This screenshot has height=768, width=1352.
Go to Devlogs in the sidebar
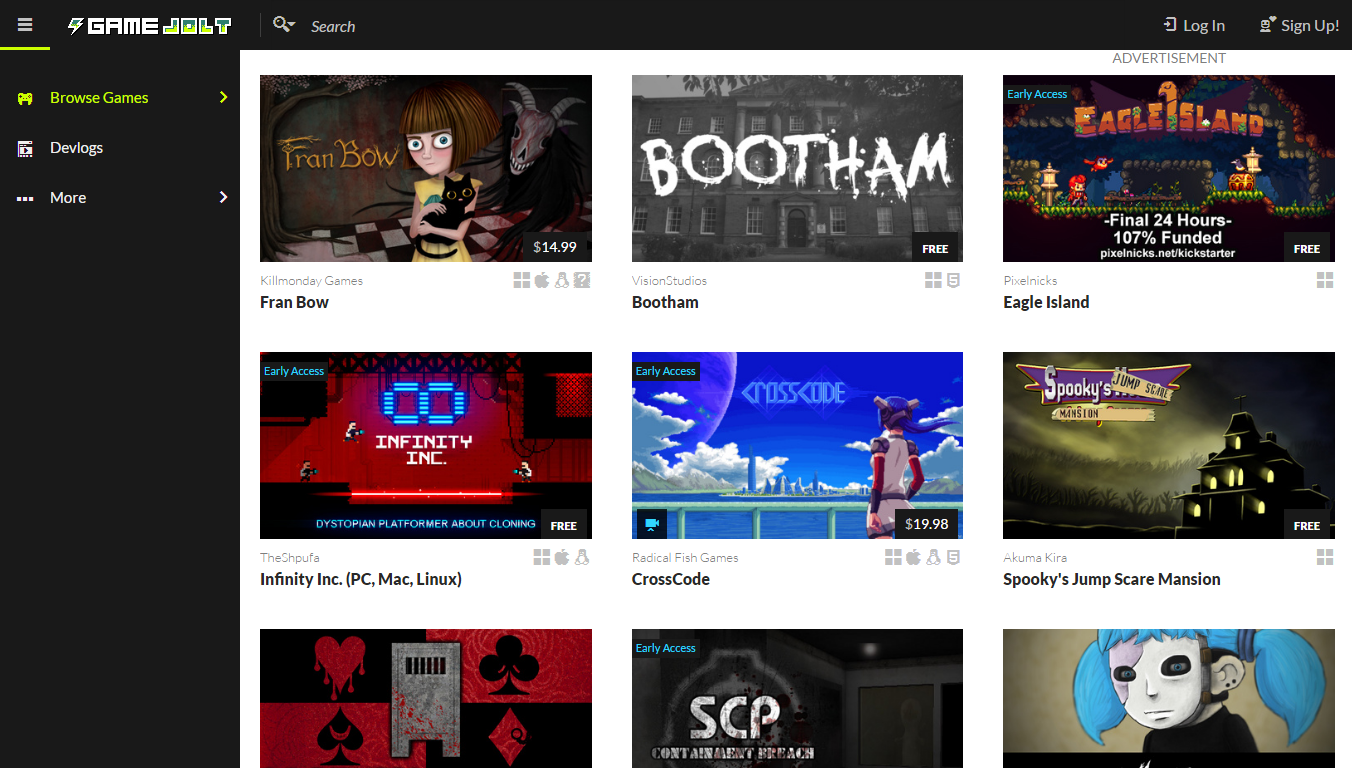(120, 148)
